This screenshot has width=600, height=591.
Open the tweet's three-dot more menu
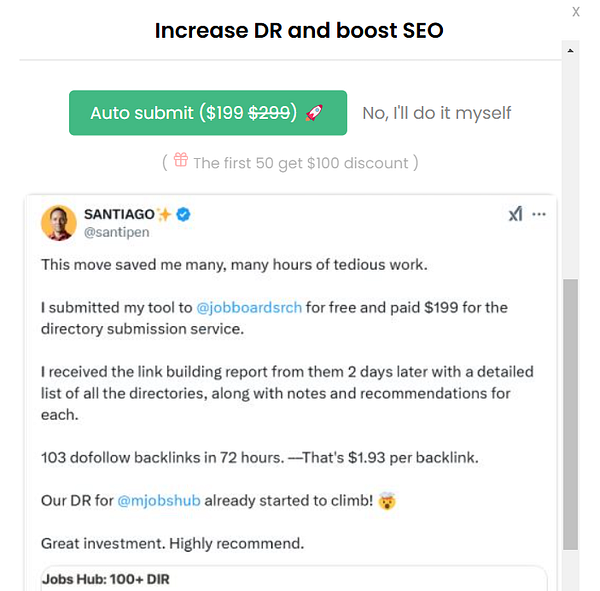[x=539, y=214]
